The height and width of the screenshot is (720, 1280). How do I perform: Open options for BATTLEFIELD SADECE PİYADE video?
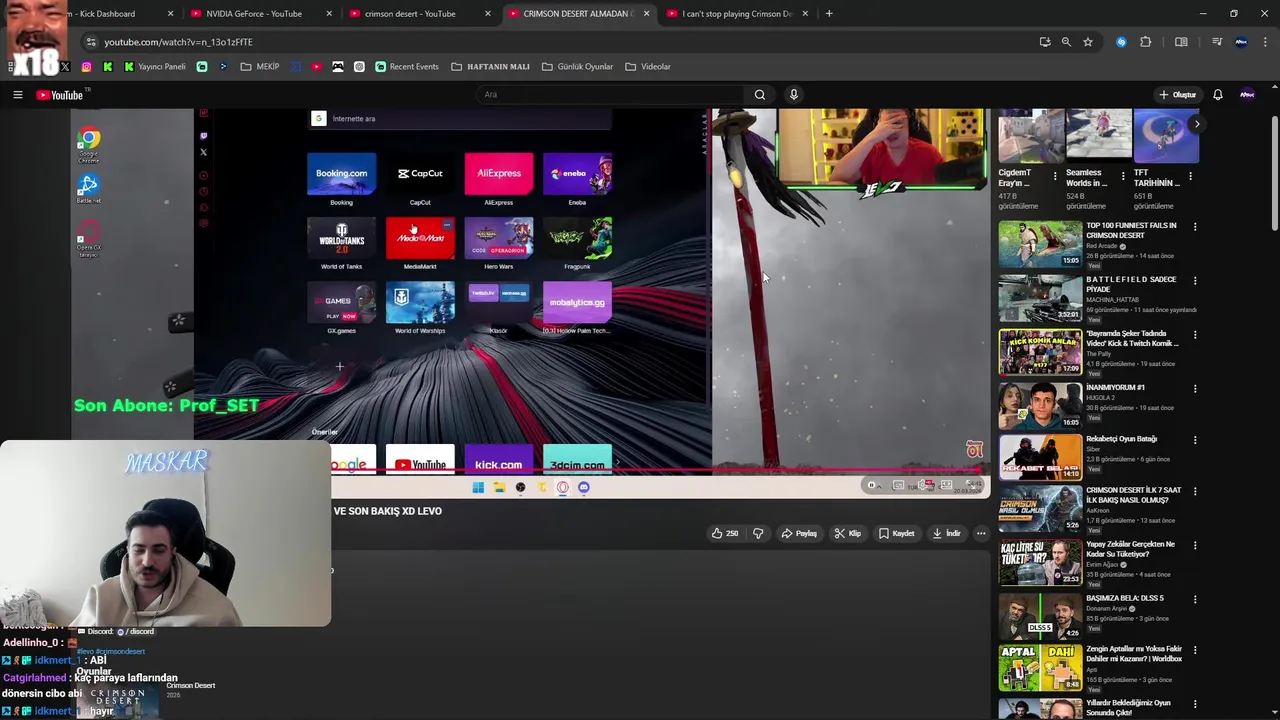click(x=1195, y=281)
